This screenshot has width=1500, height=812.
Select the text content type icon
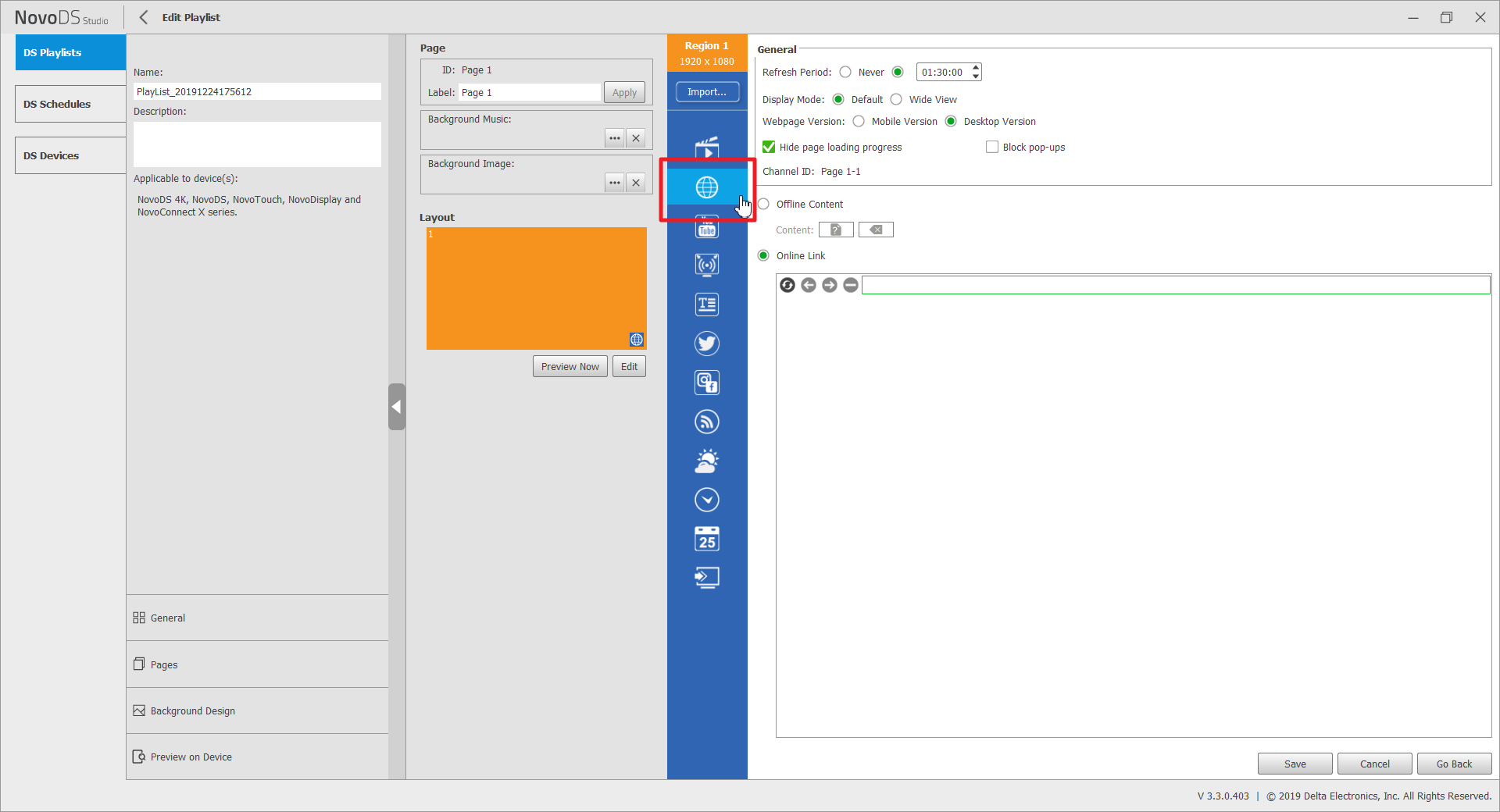[707, 304]
